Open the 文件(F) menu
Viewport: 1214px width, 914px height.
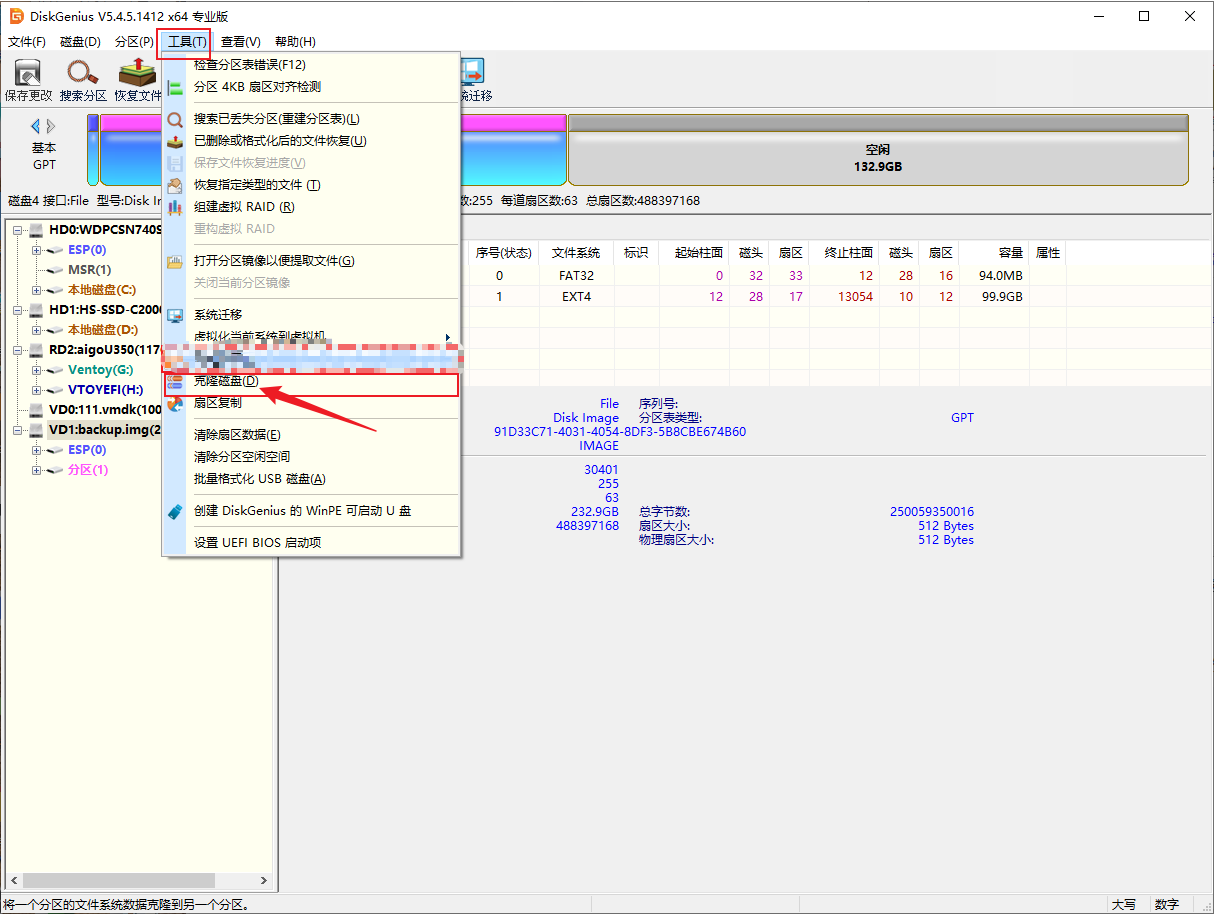click(x=27, y=42)
